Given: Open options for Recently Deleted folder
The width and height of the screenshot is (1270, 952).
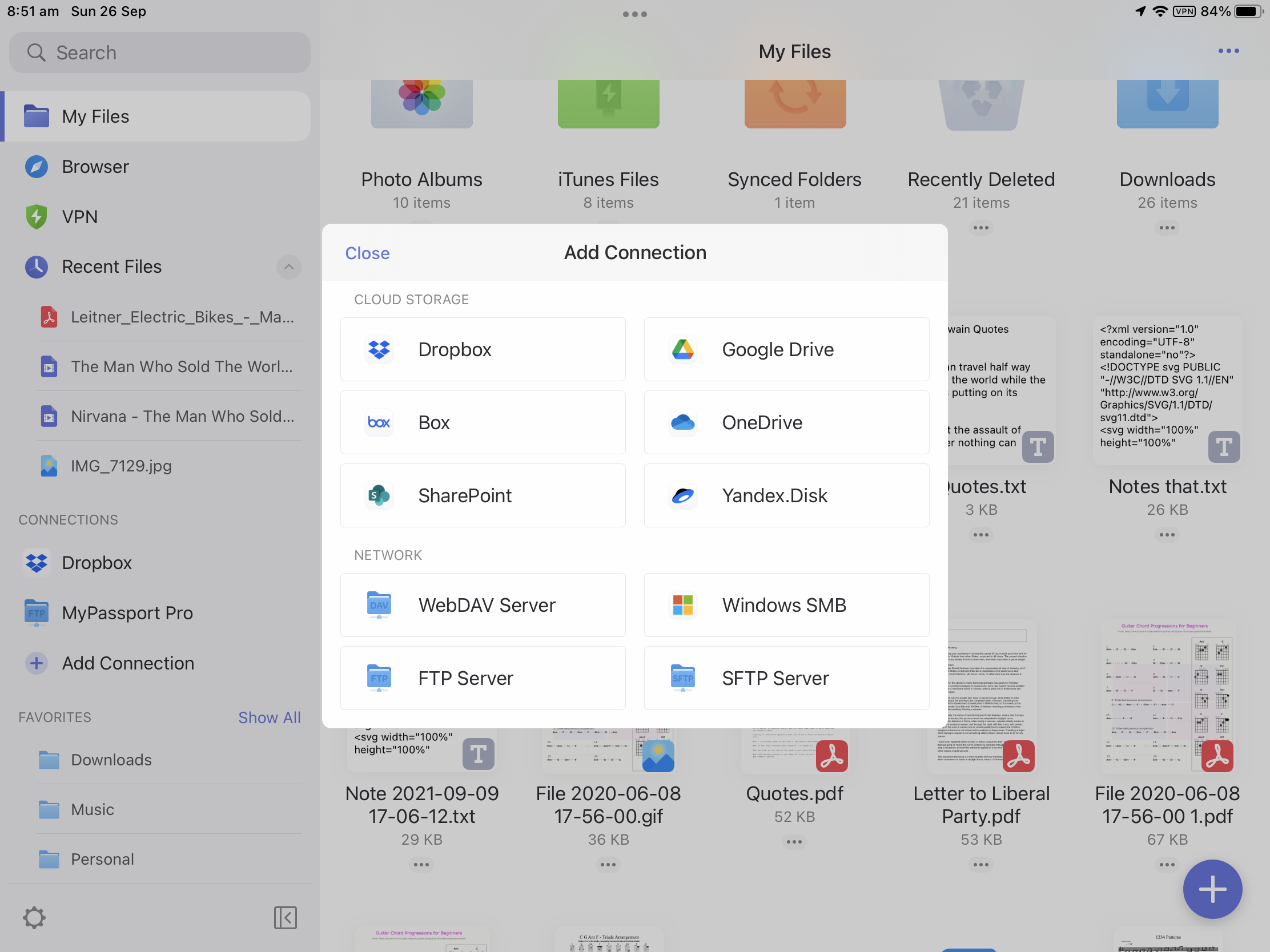Looking at the screenshot, I should [981, 228].
